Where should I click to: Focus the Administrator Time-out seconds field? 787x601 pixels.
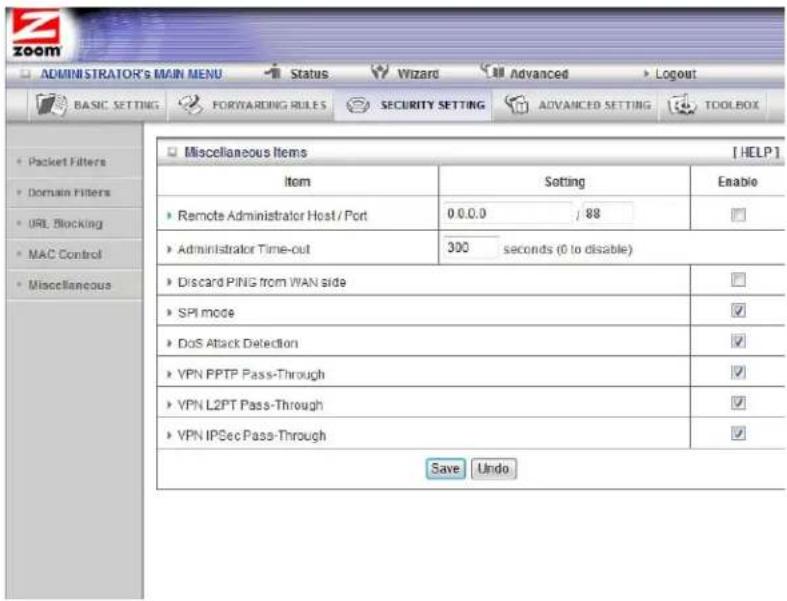pos(471,248)
